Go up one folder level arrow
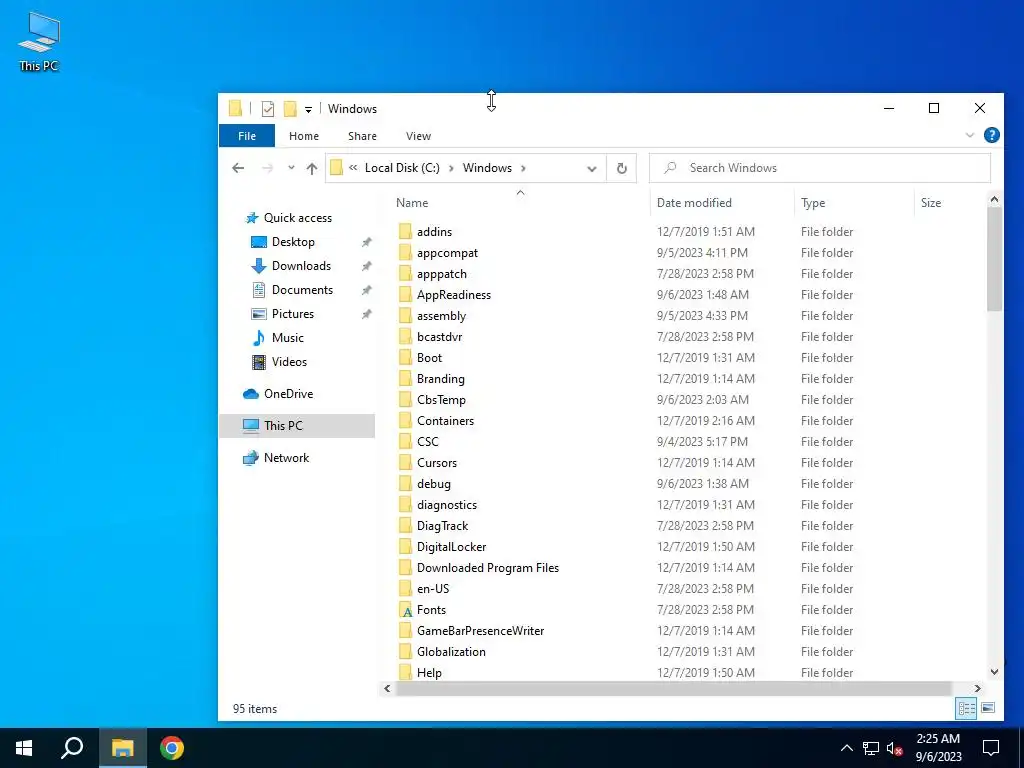Viewport: 1024px width, 768px height. pos(312,168)
